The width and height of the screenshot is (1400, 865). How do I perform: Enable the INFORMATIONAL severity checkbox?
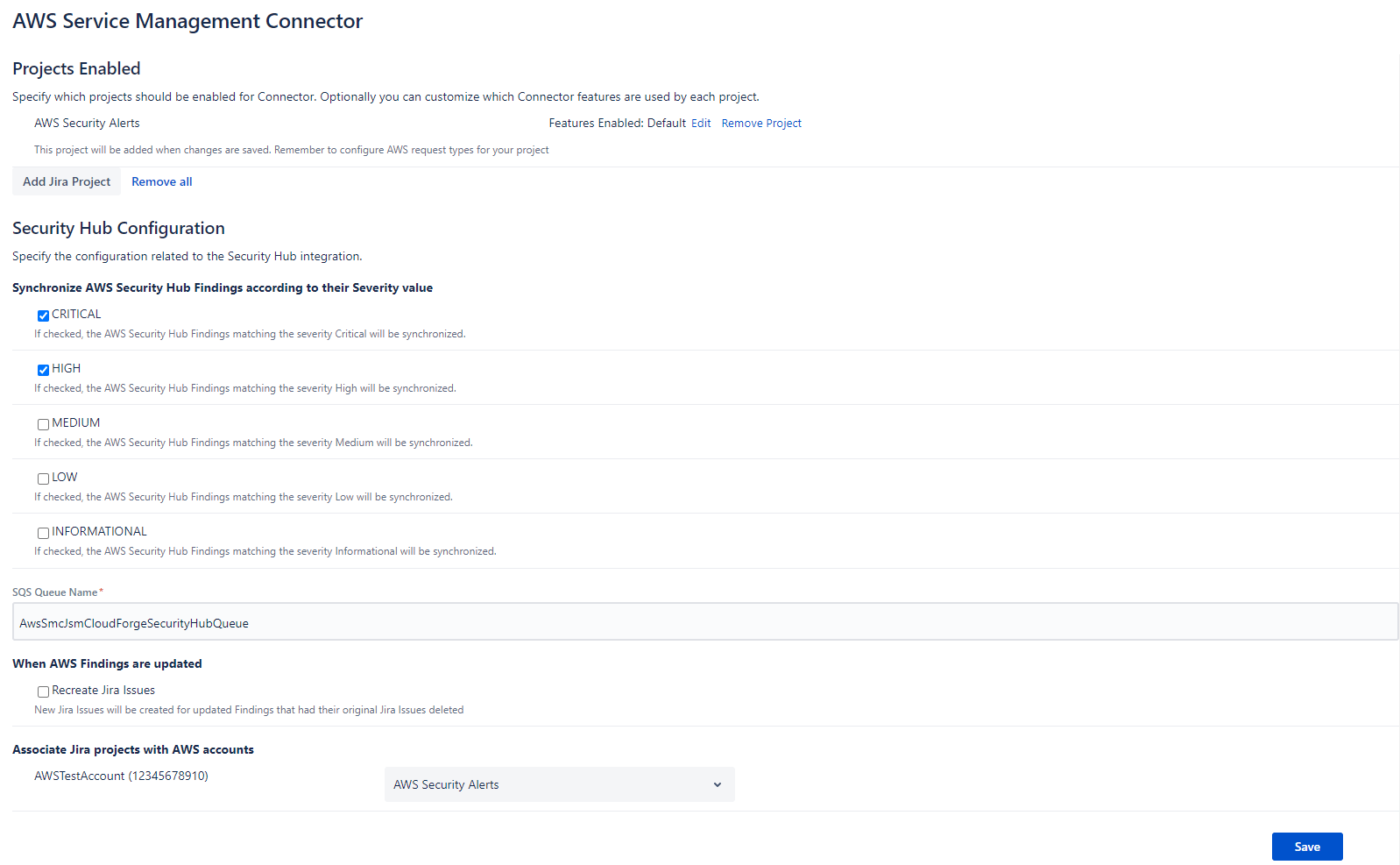point(43,533)
